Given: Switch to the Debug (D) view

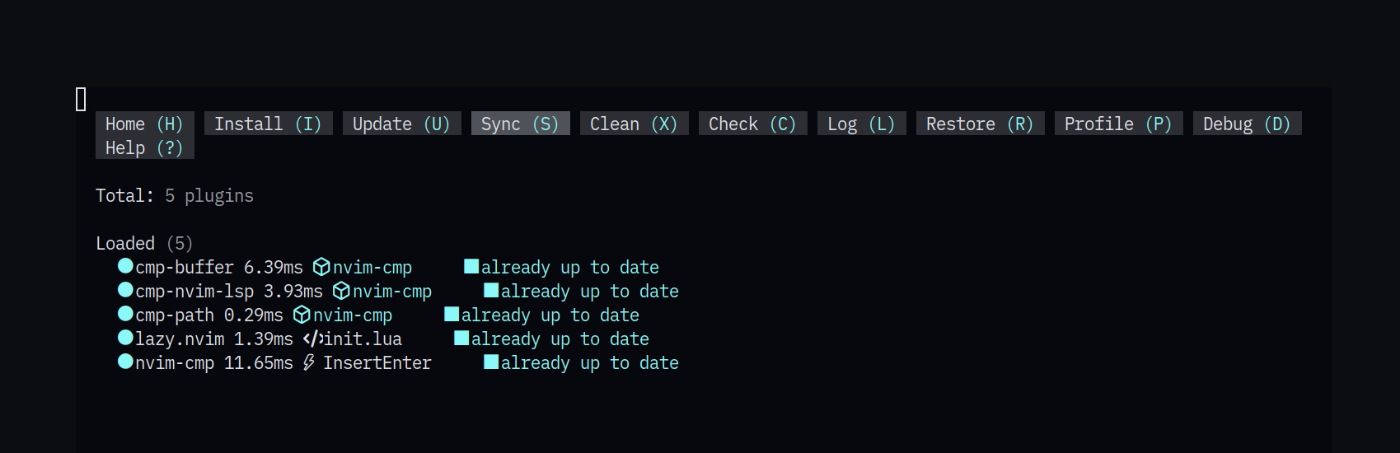Looking at the screenshot, I should (1247, 123).
